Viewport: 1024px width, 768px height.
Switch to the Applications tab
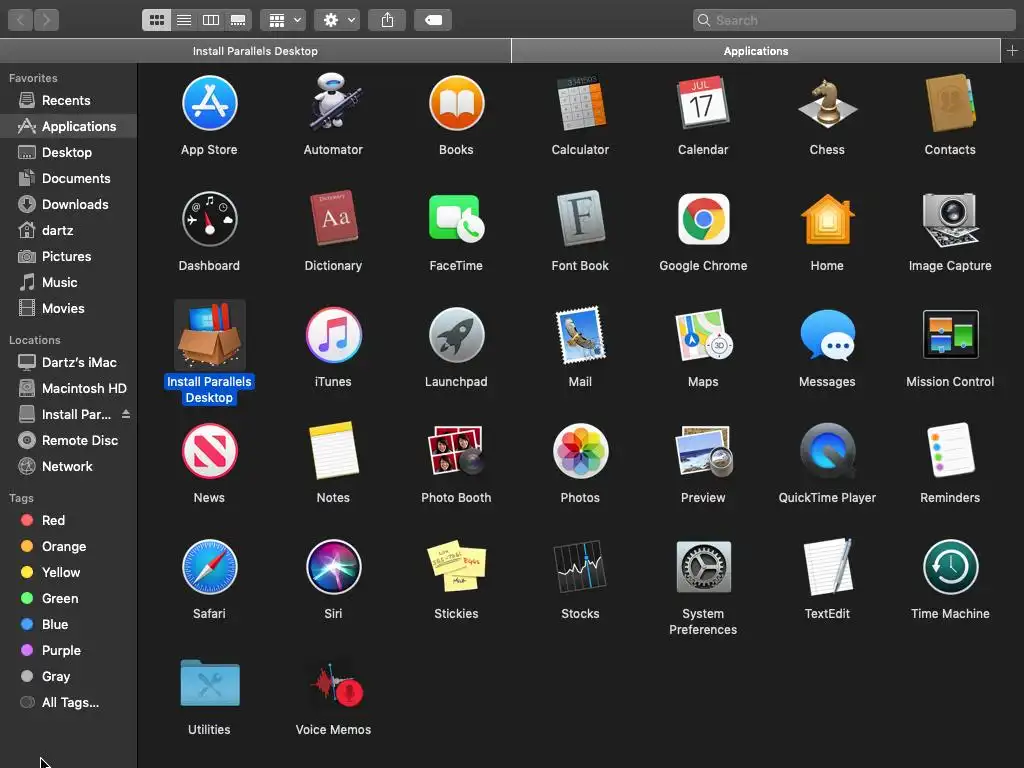click(756, 51)
